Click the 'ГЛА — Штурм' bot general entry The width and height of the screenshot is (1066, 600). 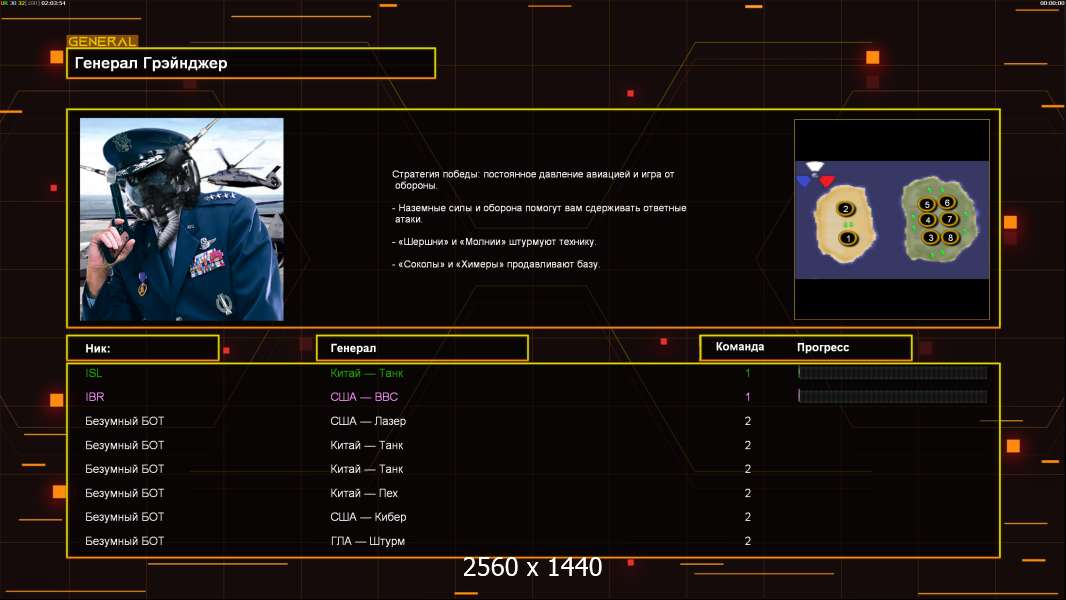(x=368, y=541)
